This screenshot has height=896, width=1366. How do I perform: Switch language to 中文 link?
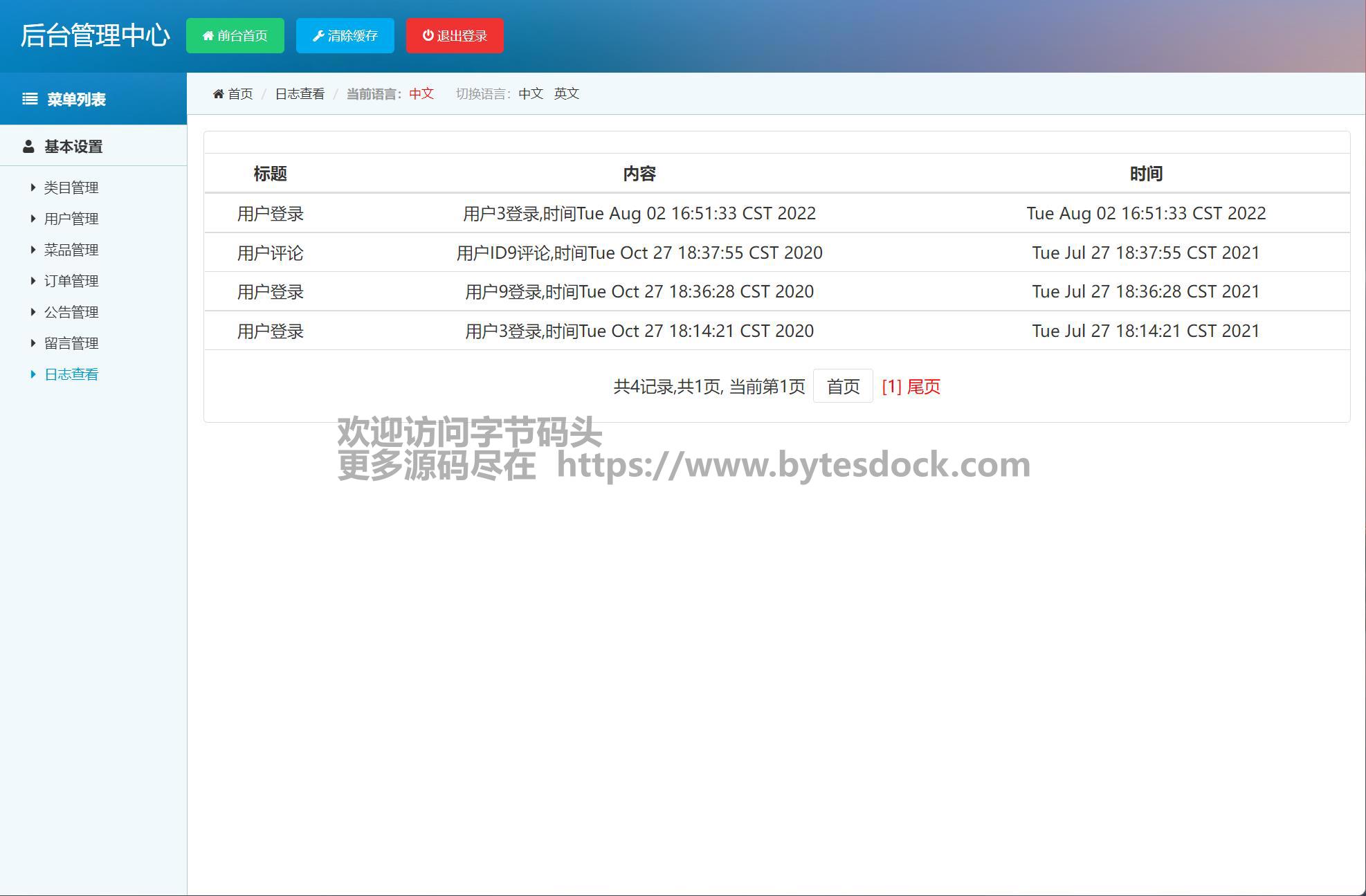pos(531,93)
